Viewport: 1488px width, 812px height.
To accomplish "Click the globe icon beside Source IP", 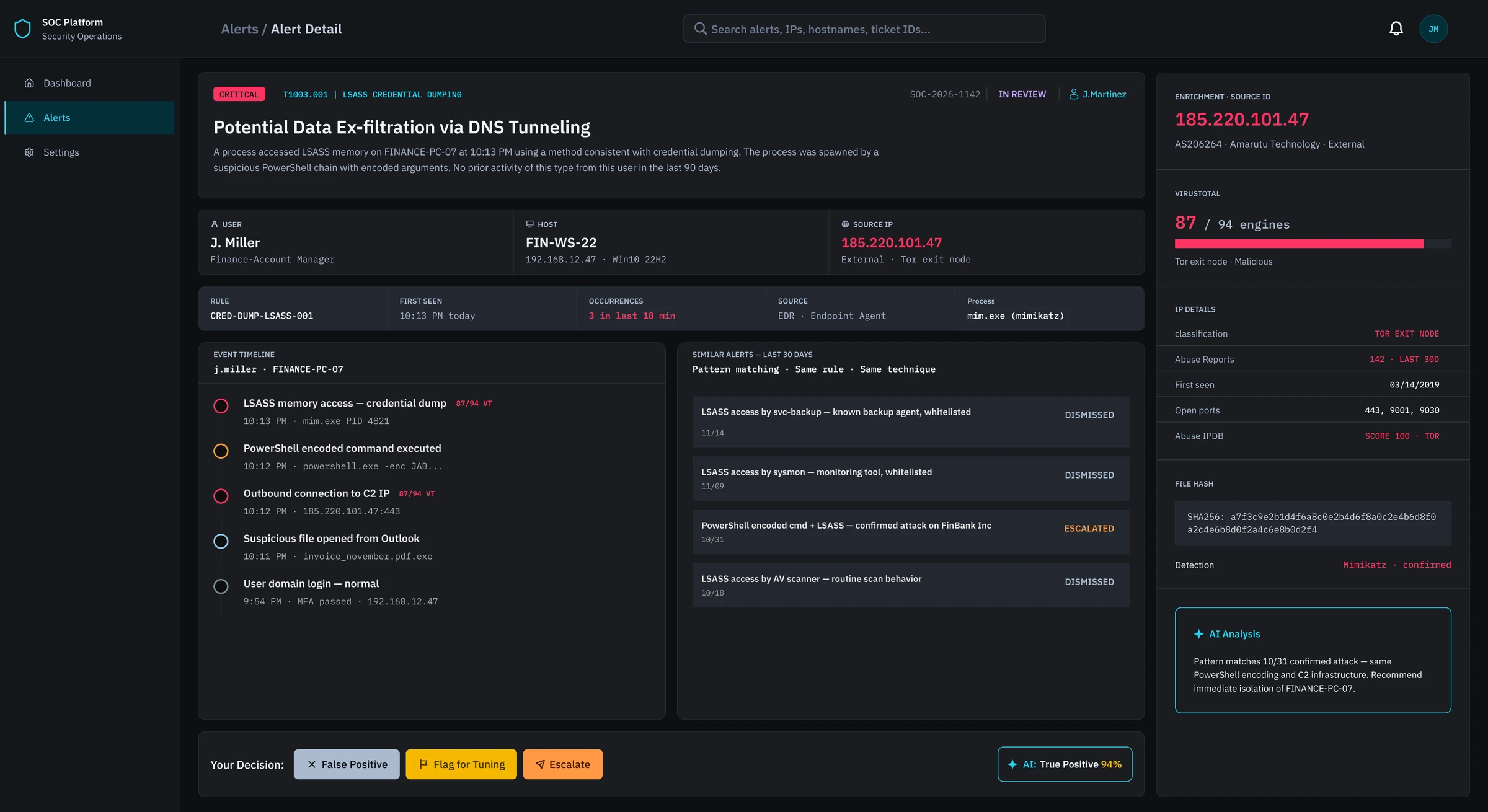I will click(845, 224).
